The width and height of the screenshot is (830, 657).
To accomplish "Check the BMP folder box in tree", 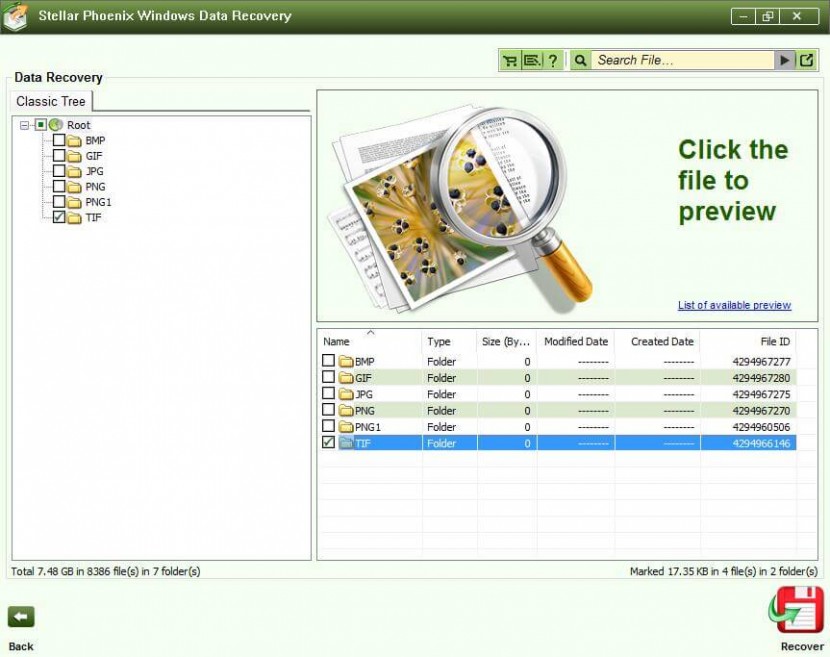I will click(59, 140).
